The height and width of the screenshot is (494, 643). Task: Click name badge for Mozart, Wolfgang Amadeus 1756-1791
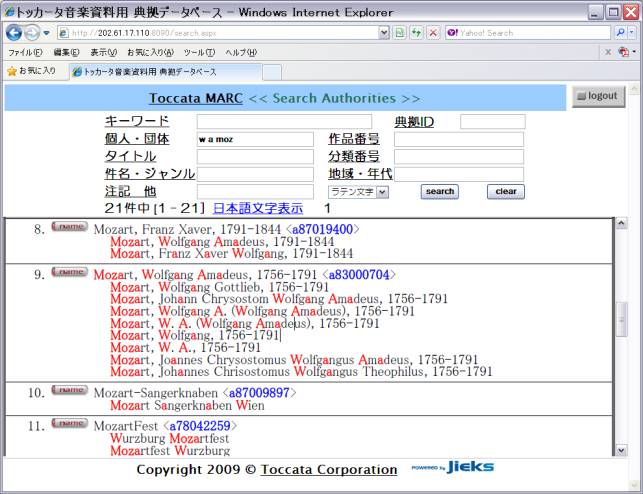pos(69,272)
